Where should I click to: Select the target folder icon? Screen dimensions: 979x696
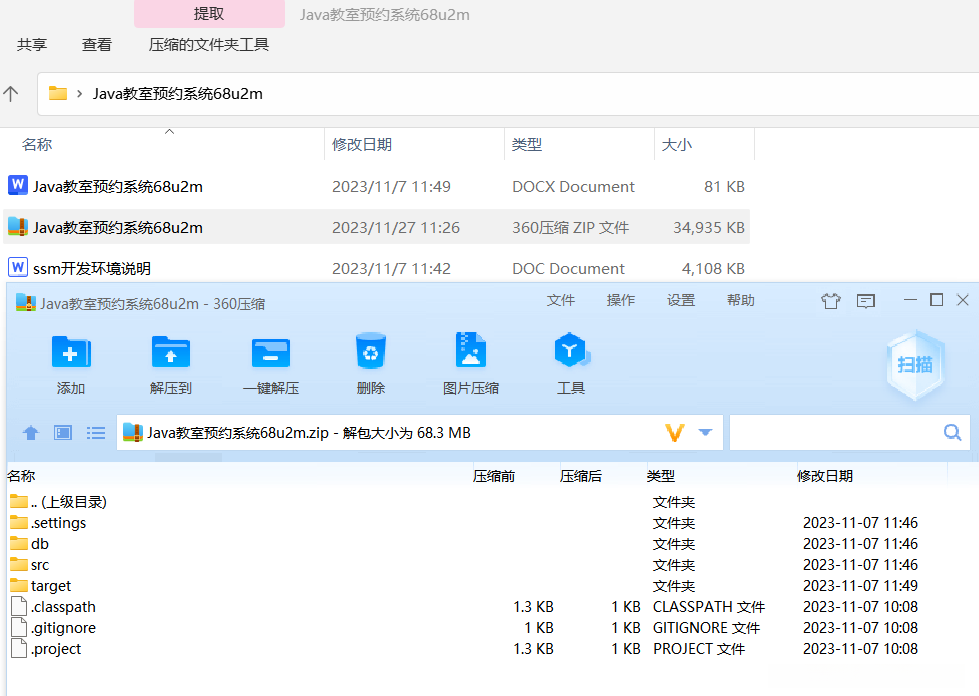point(19,585)
